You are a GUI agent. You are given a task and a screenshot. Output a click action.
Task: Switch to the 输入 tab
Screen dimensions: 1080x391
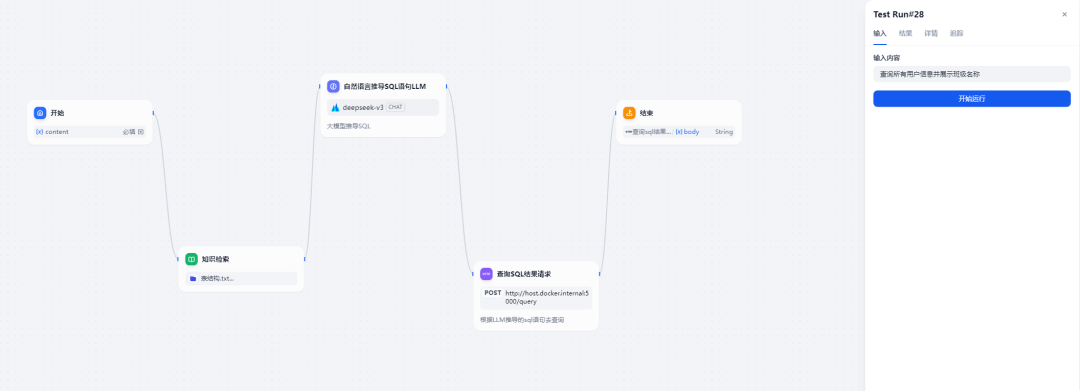point(880,33)
